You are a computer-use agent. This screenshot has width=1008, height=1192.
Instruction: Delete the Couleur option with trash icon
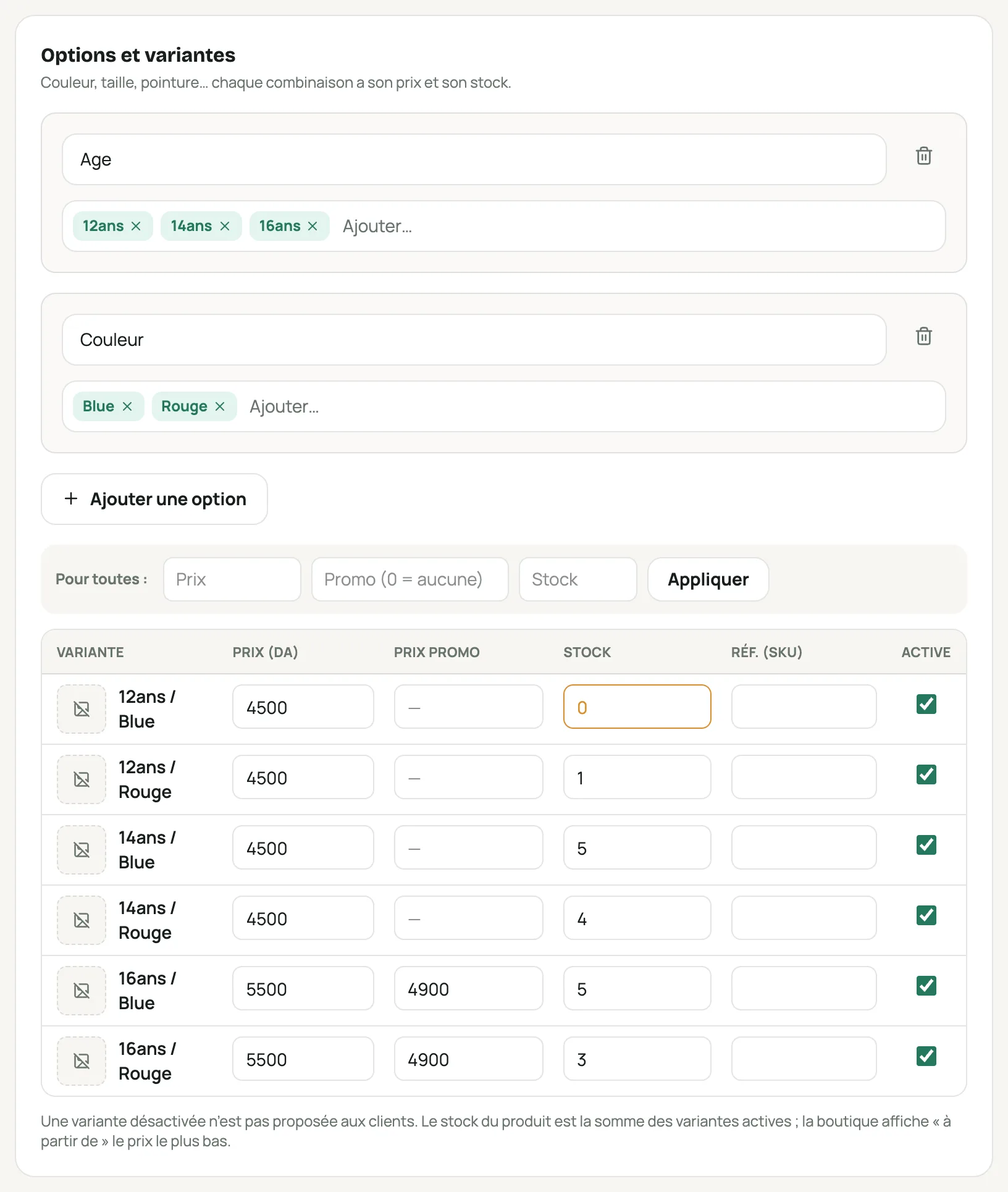point(923,337)
